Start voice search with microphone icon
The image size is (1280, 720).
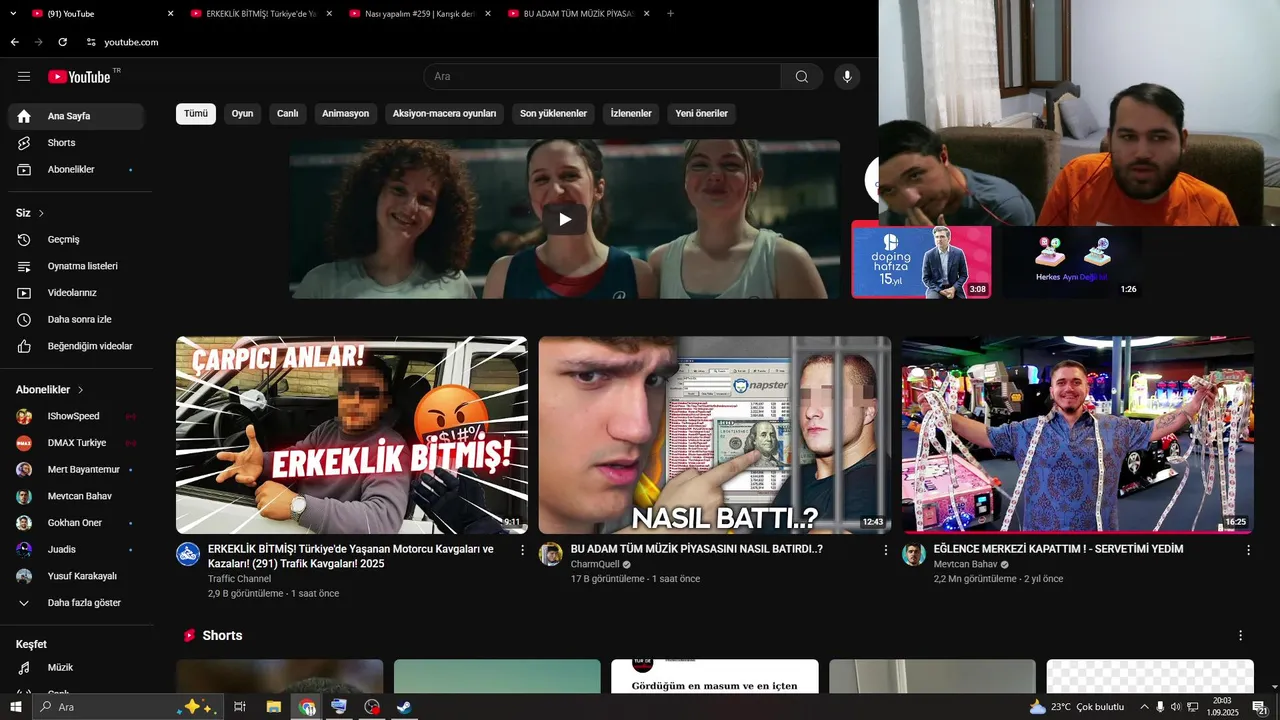[x=847, y=77]
